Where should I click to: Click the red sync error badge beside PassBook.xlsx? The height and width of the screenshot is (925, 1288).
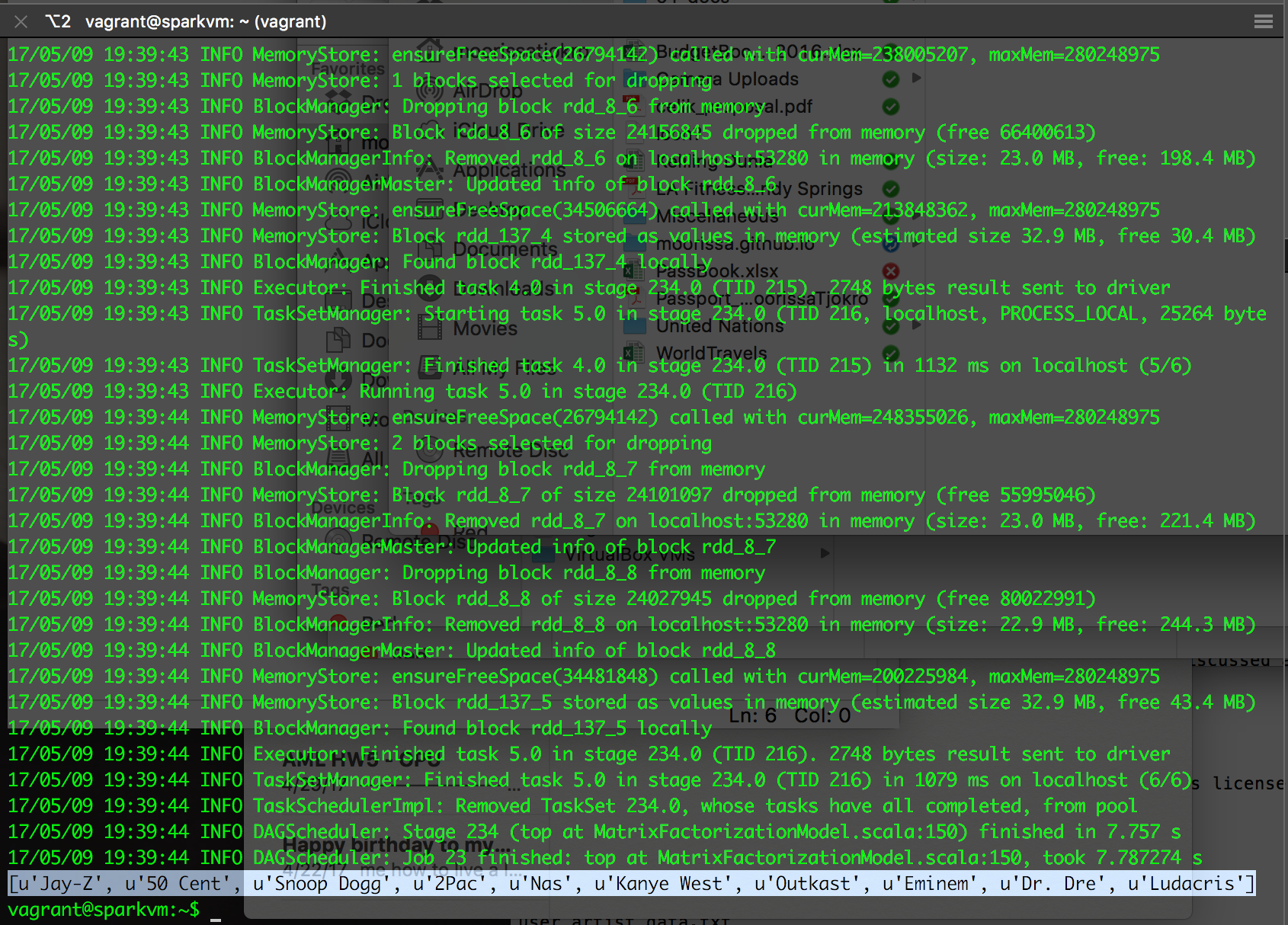tap(891, 270)
